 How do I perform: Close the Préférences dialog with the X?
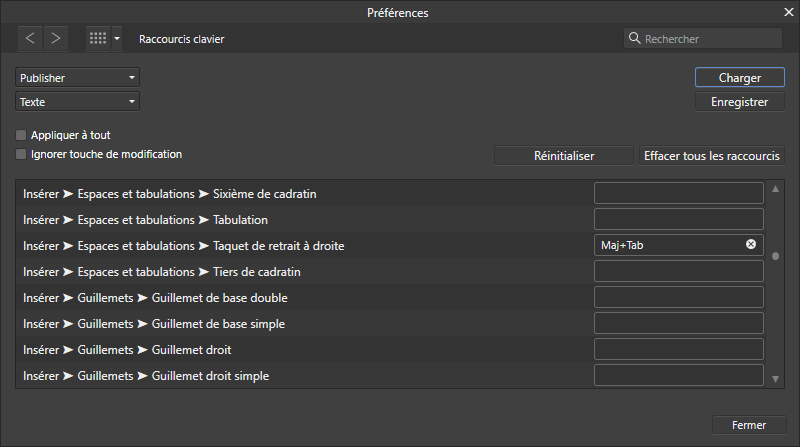(x=789, y=12)
